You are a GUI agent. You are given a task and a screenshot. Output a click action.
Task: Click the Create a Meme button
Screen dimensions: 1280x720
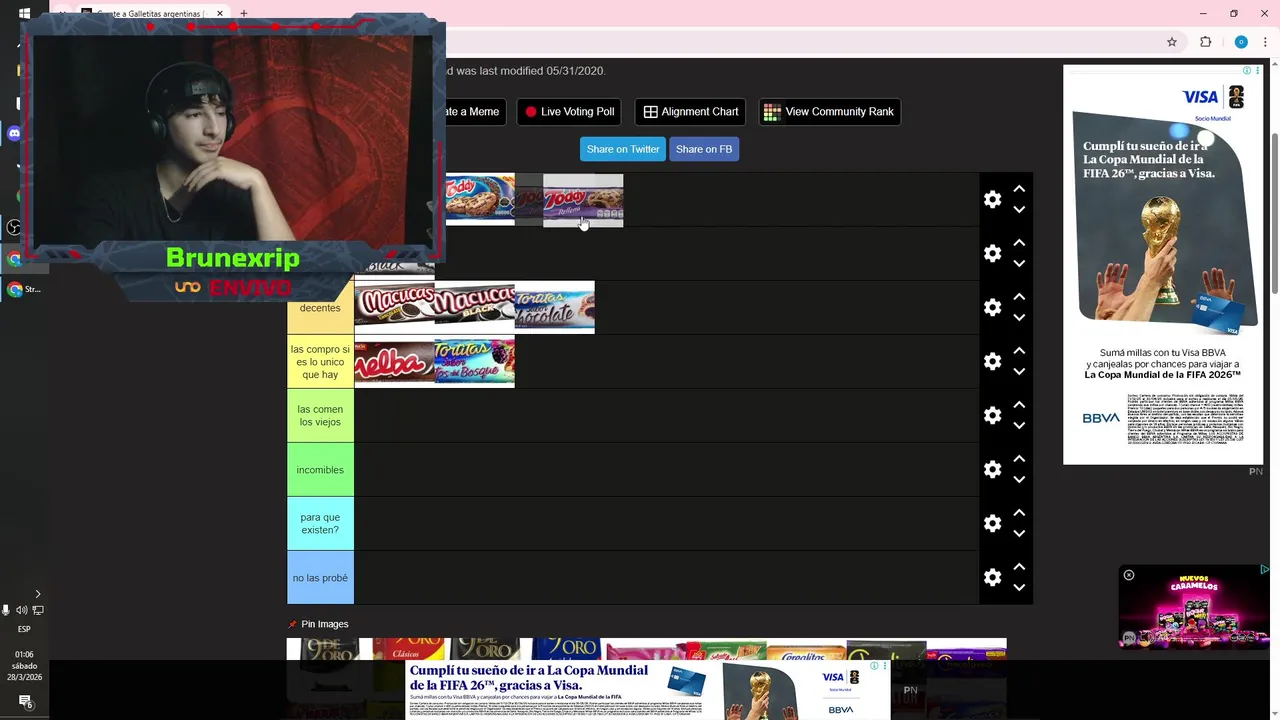point(475,112)
